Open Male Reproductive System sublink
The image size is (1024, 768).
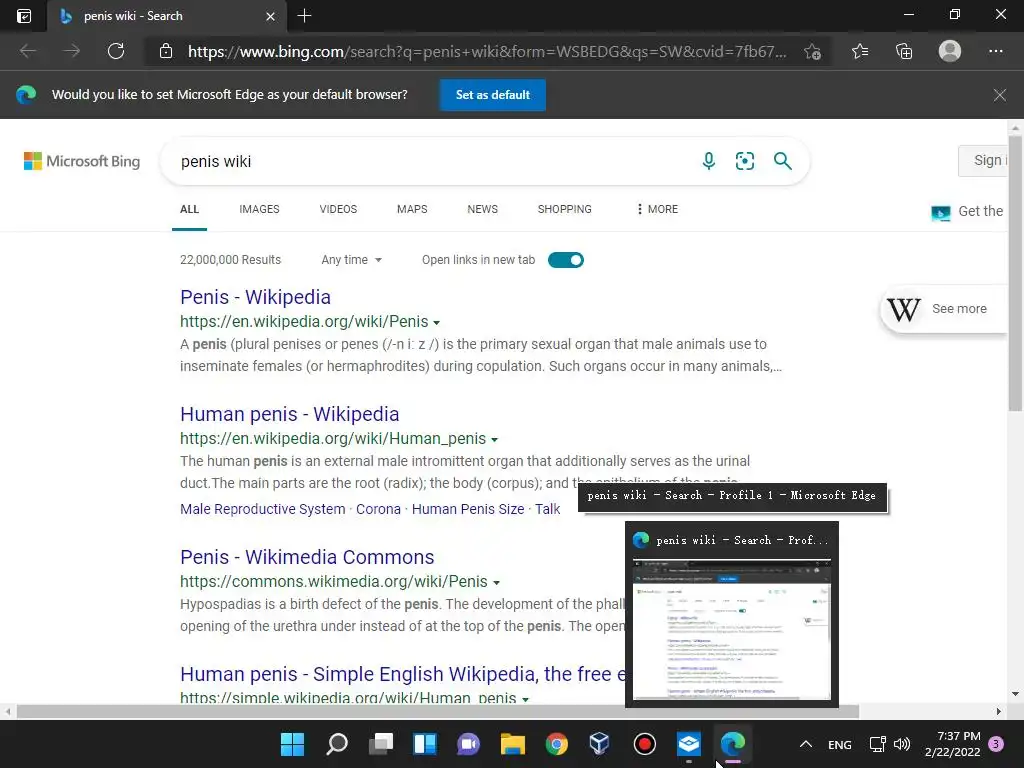(263, 509)
